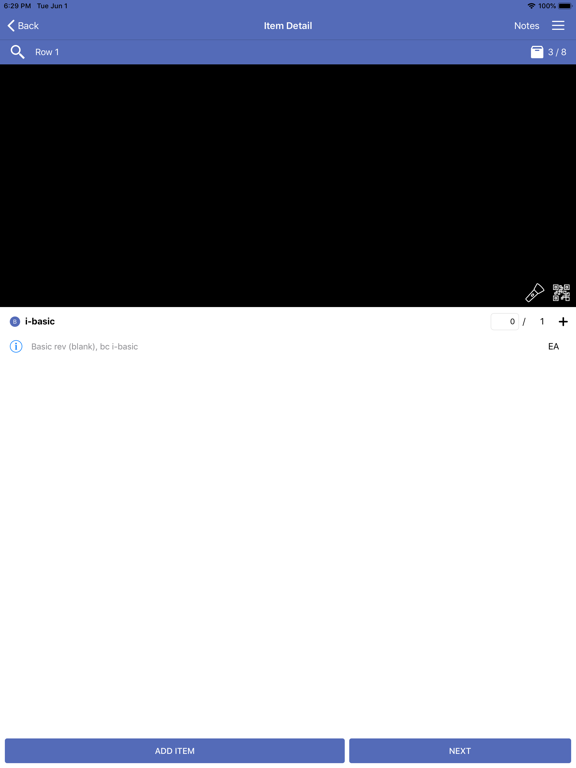Viewport: 576px width, 768px height.
Task: Tap the 6:29 PM clock in status bar
Action: [x=17, y=6]
